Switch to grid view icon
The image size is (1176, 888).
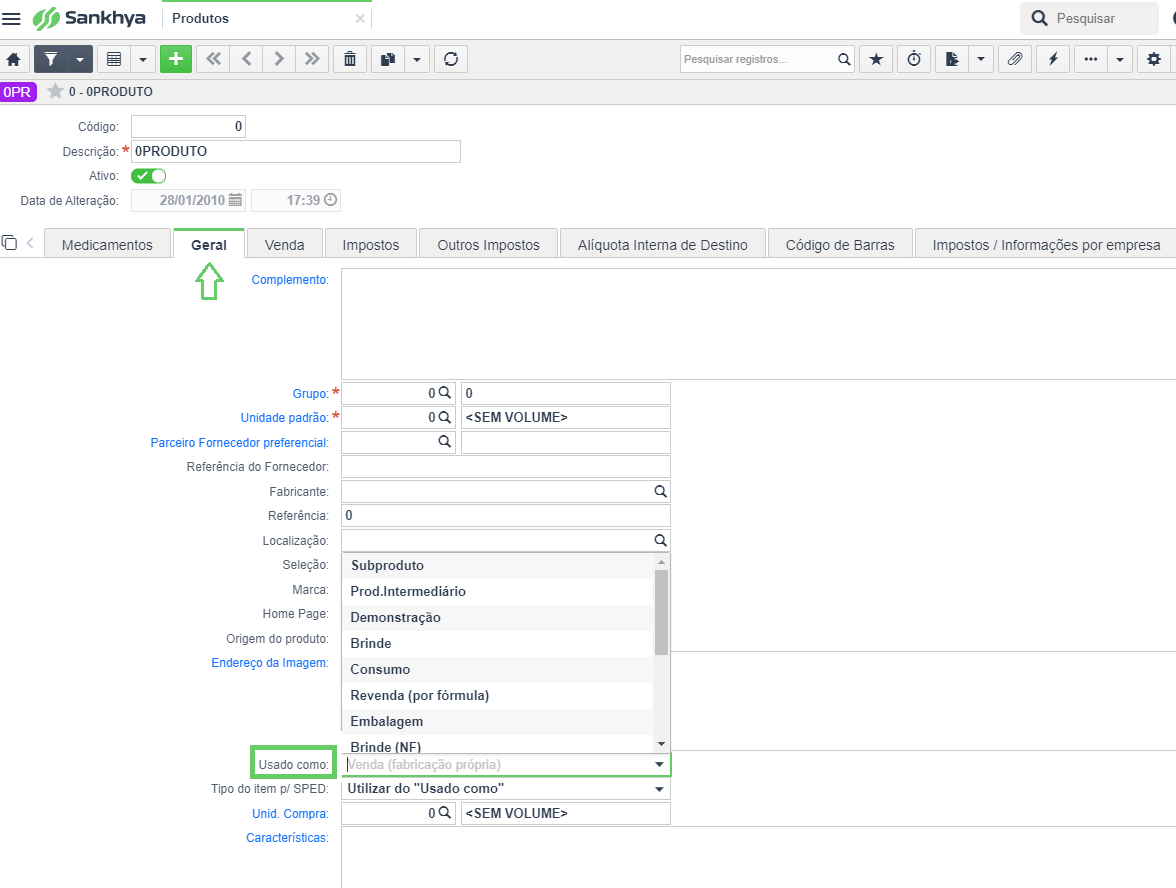point(114,59)
